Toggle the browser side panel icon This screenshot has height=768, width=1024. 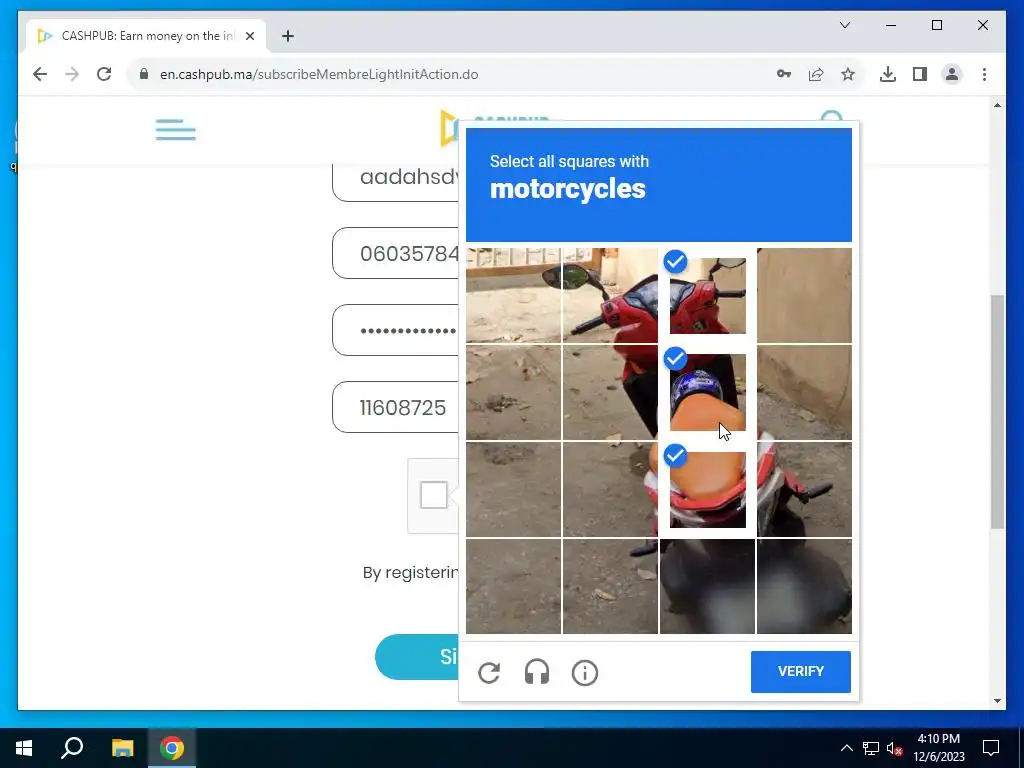coord(920,74)
